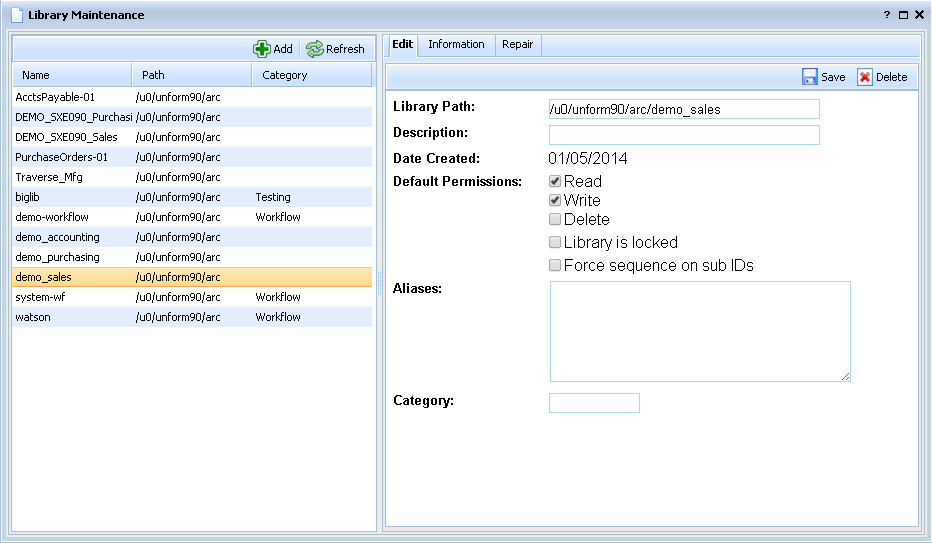Uncheck the Write permission checkbox

click(555, 200)
